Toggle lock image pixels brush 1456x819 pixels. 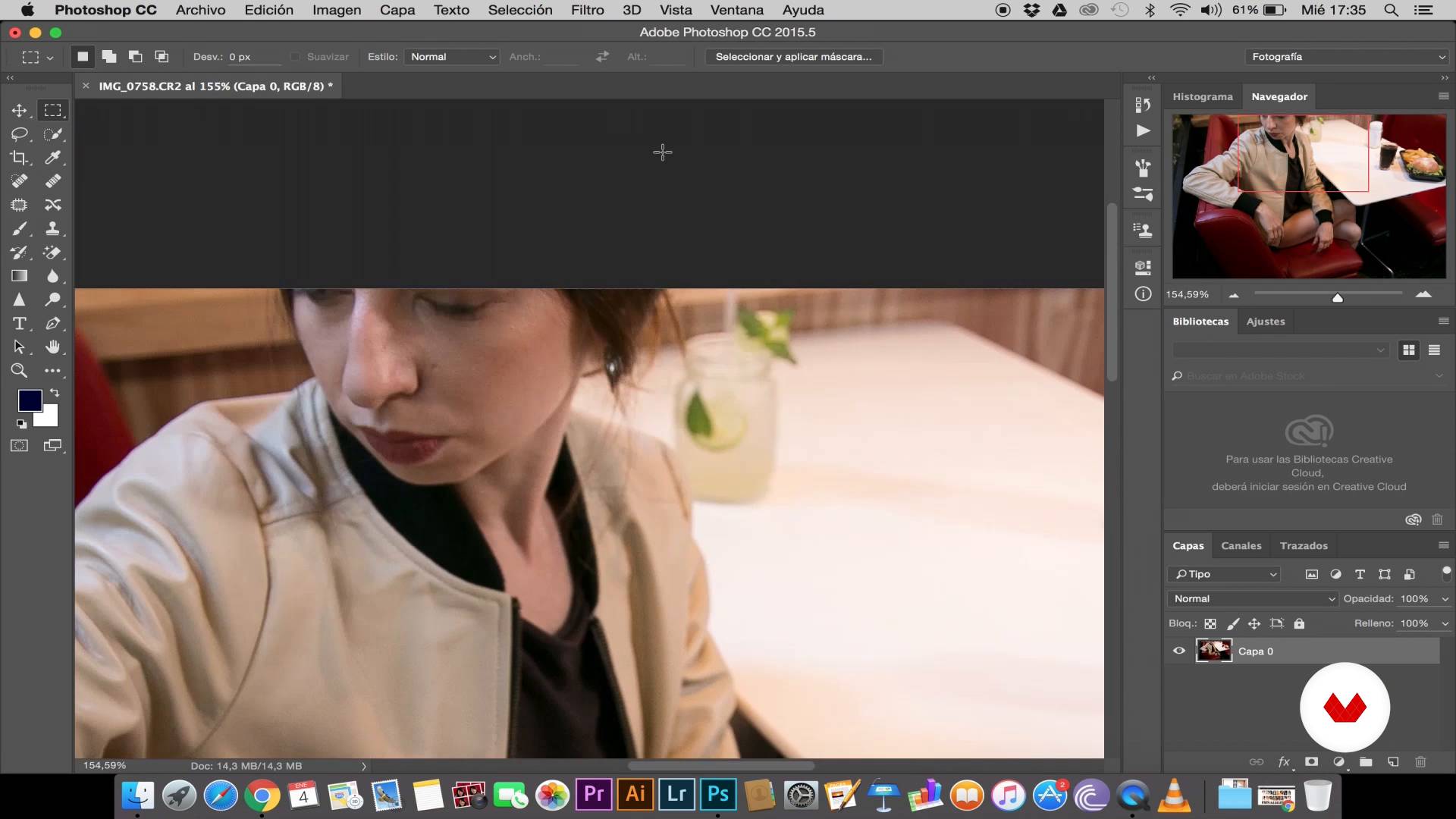pos(1233,623)
